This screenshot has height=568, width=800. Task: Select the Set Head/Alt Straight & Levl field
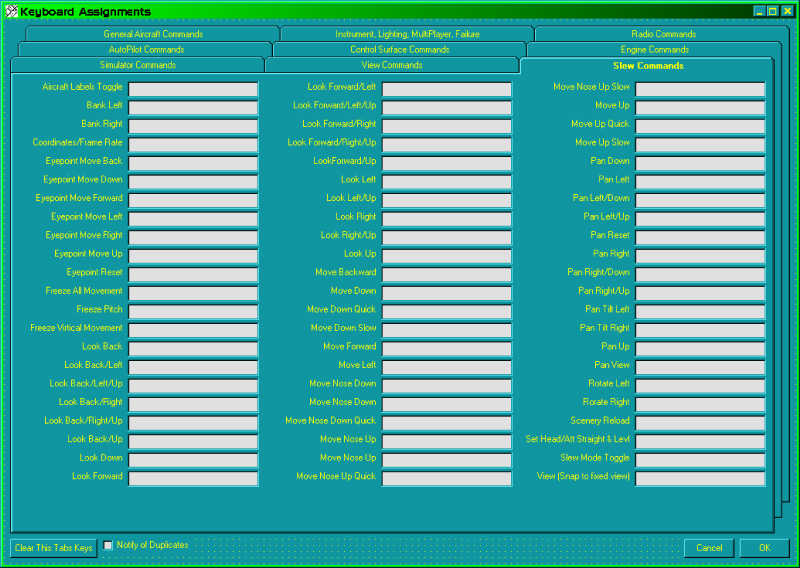[x=700, y=441]
